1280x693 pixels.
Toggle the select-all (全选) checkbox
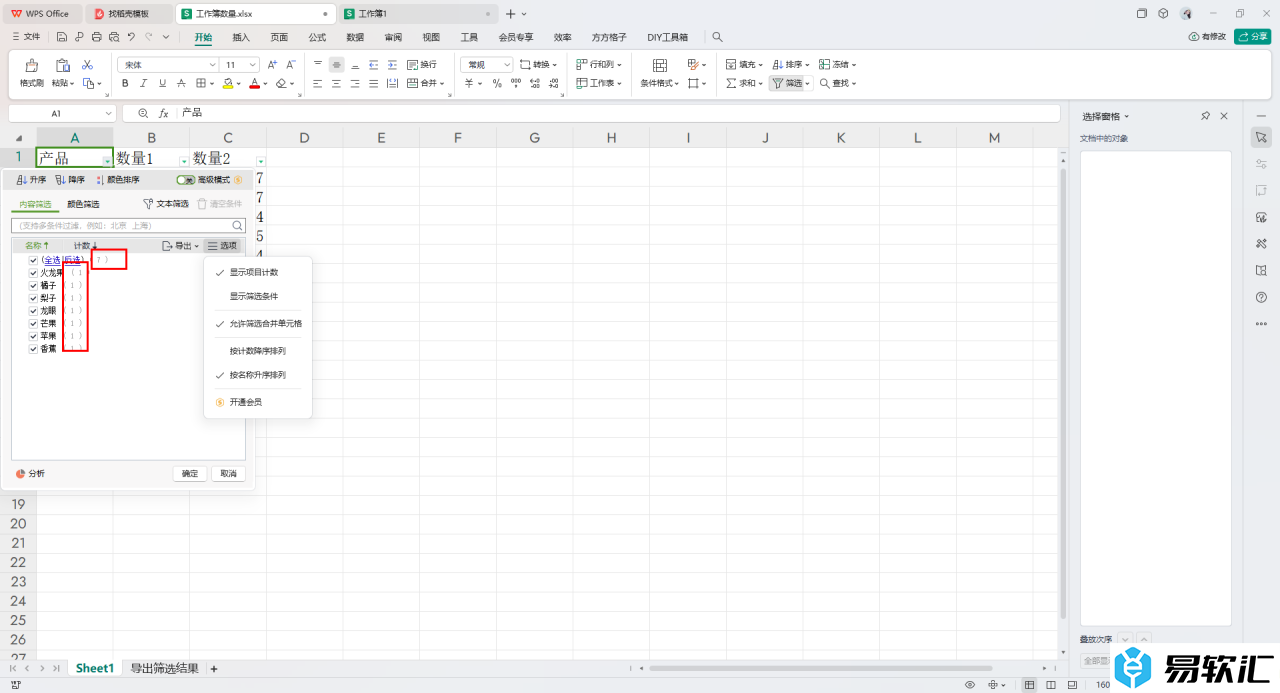coord(33,260)
